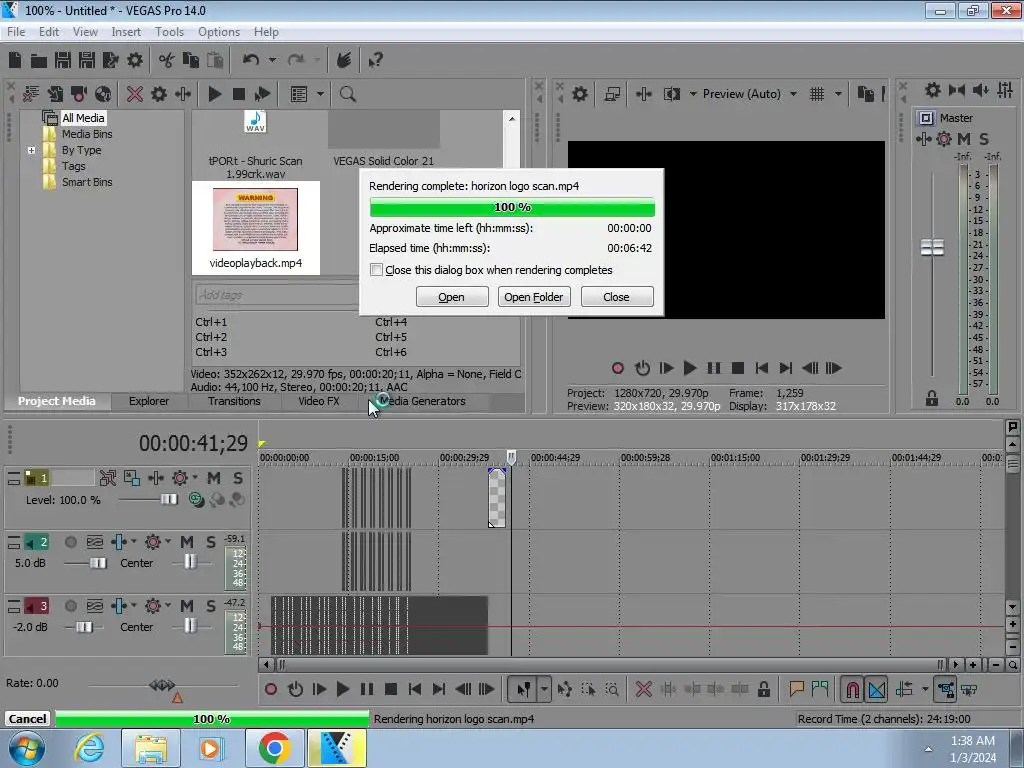
Task: Open track 2 automation settings dropdown
Action: pos(167,541)
